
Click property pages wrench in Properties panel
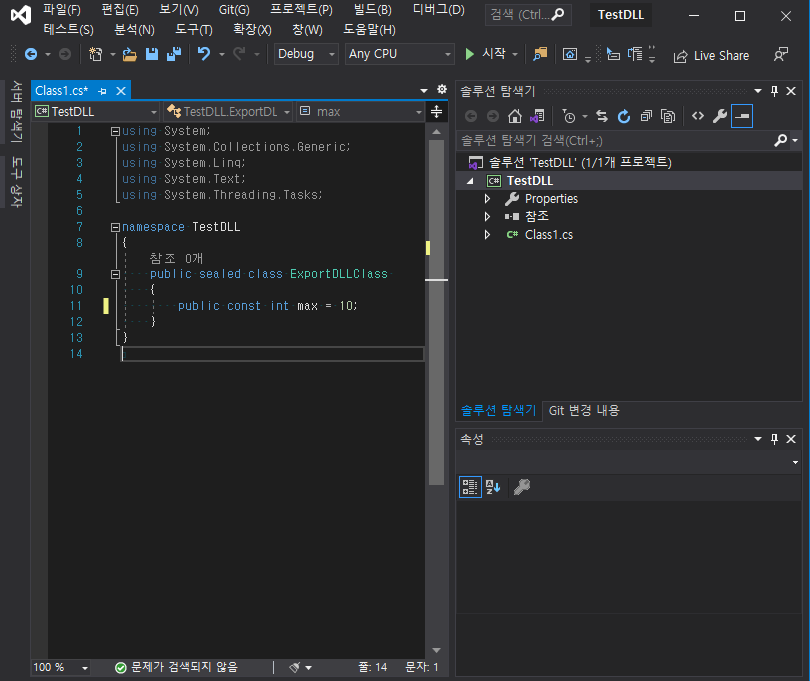click(x=522, y=487)
